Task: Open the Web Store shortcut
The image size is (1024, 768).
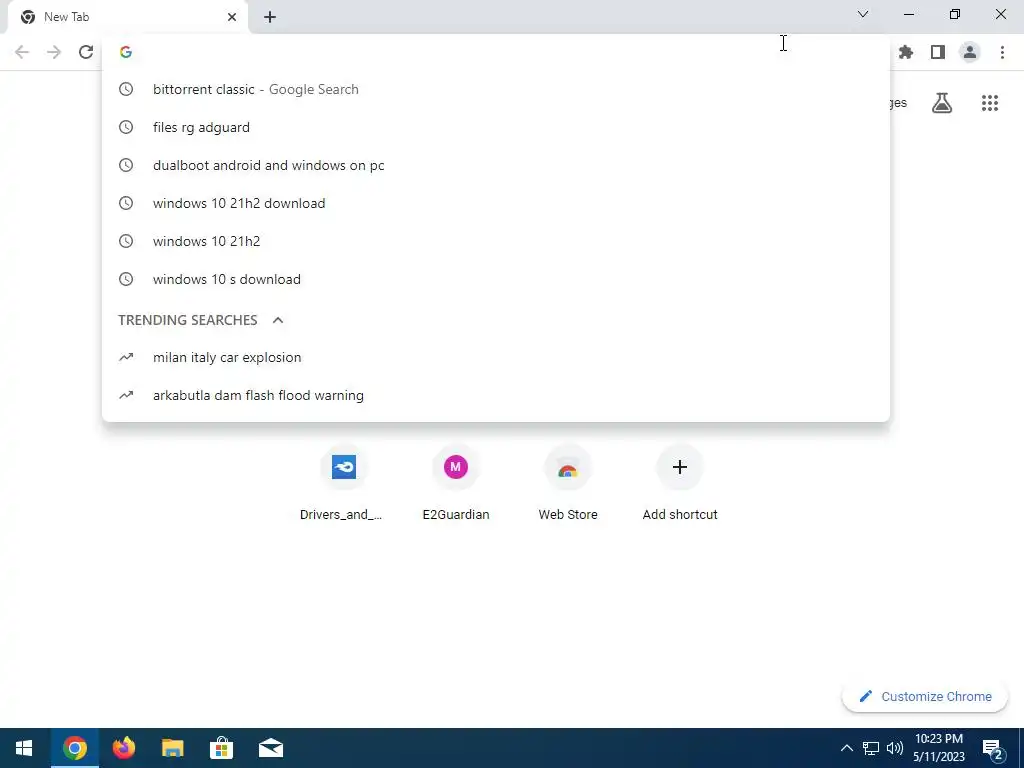Action: pyautogui.click(x=568, y=483)
